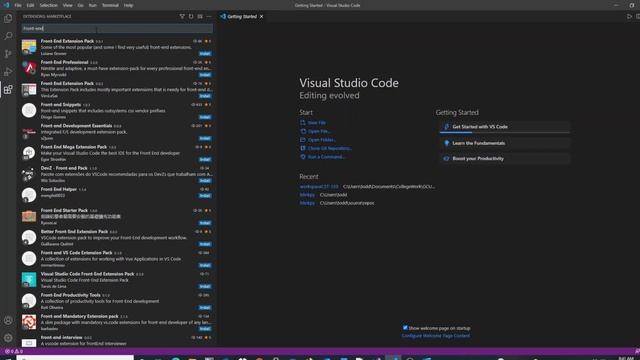This screenshot has width=640, height=360.
Task: Open the Selection menu
Action: coord(49,5)
